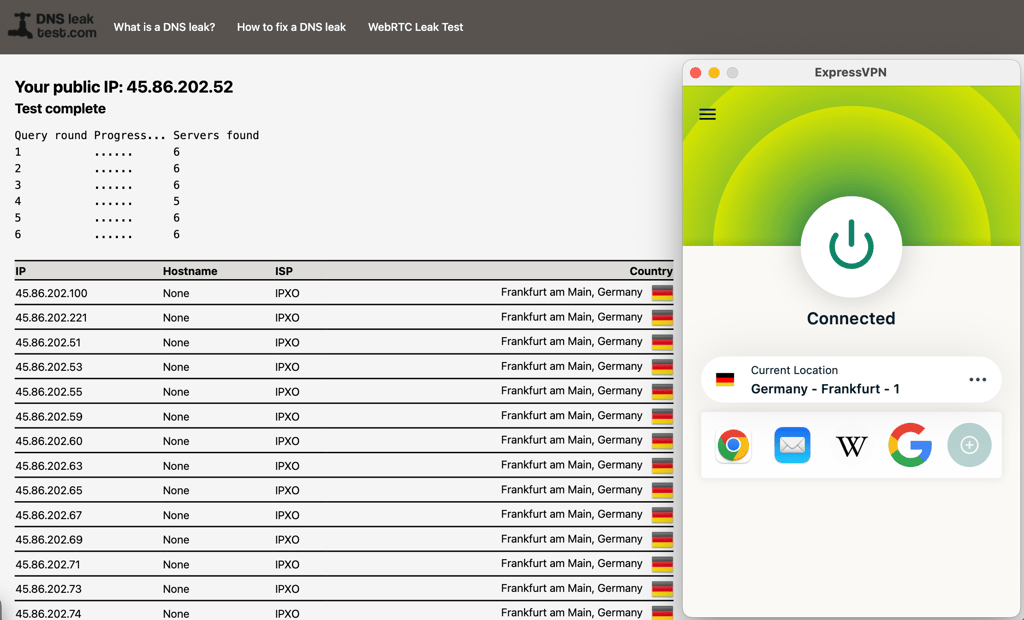Select IP address 45.86.202.71 cell
This screenshot has height=620, width=1024.
click(48, 564)
